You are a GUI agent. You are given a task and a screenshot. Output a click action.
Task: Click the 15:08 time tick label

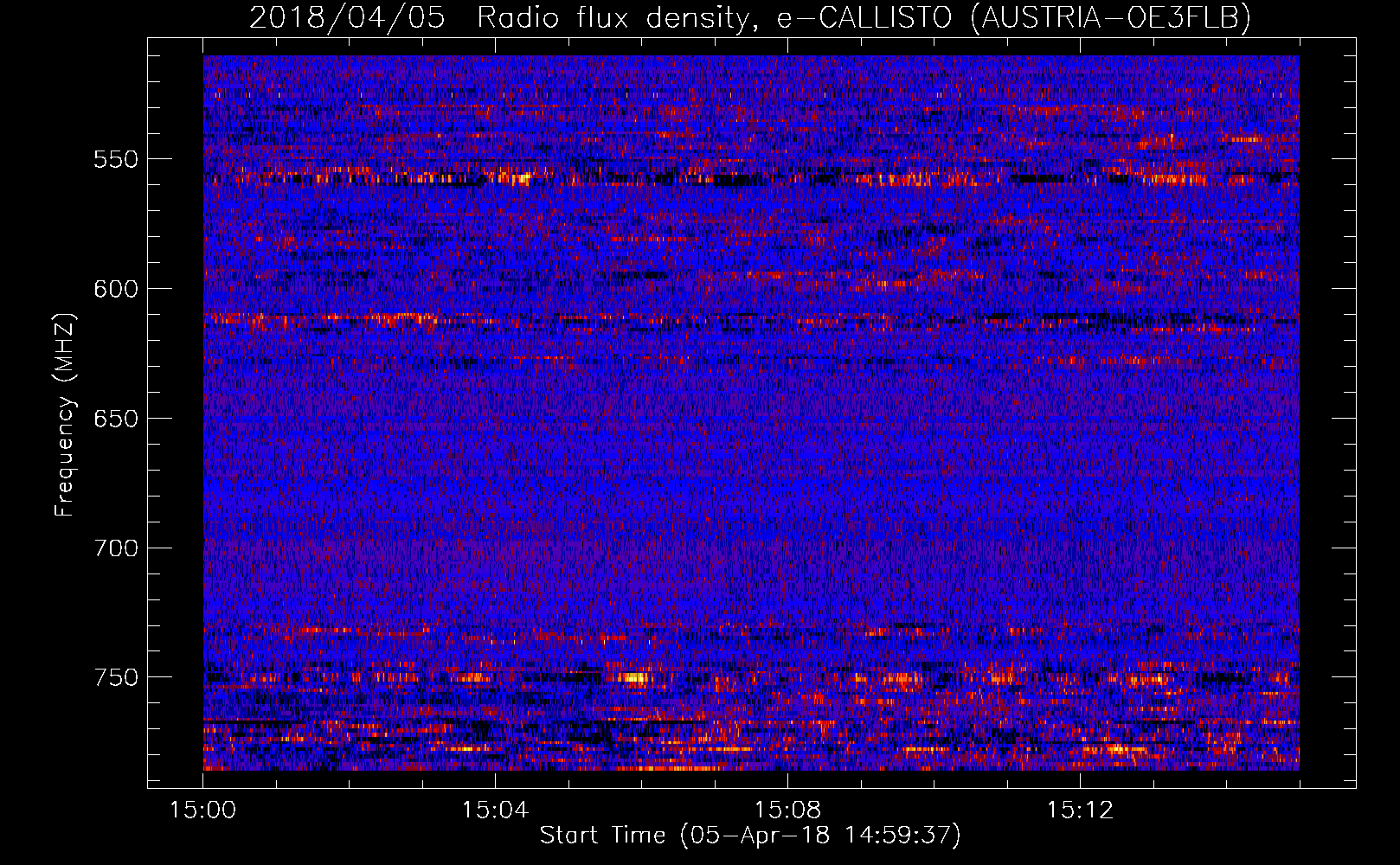[x=787, y=810]
